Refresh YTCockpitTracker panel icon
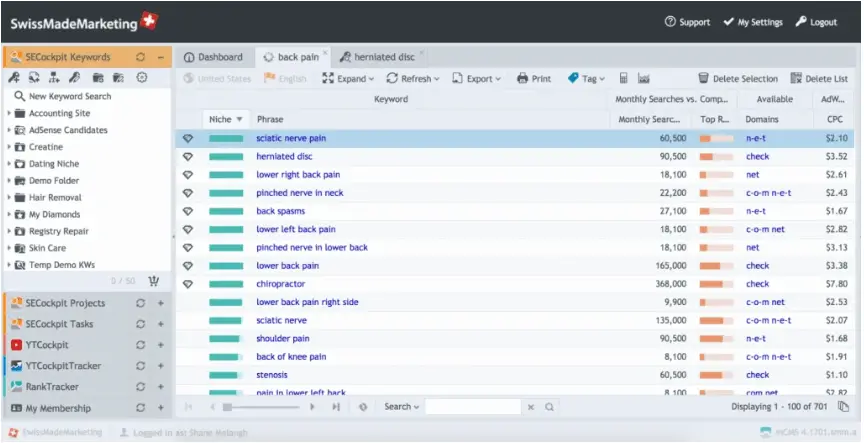The height and width of the screenshot is (443, 864). 141,366
